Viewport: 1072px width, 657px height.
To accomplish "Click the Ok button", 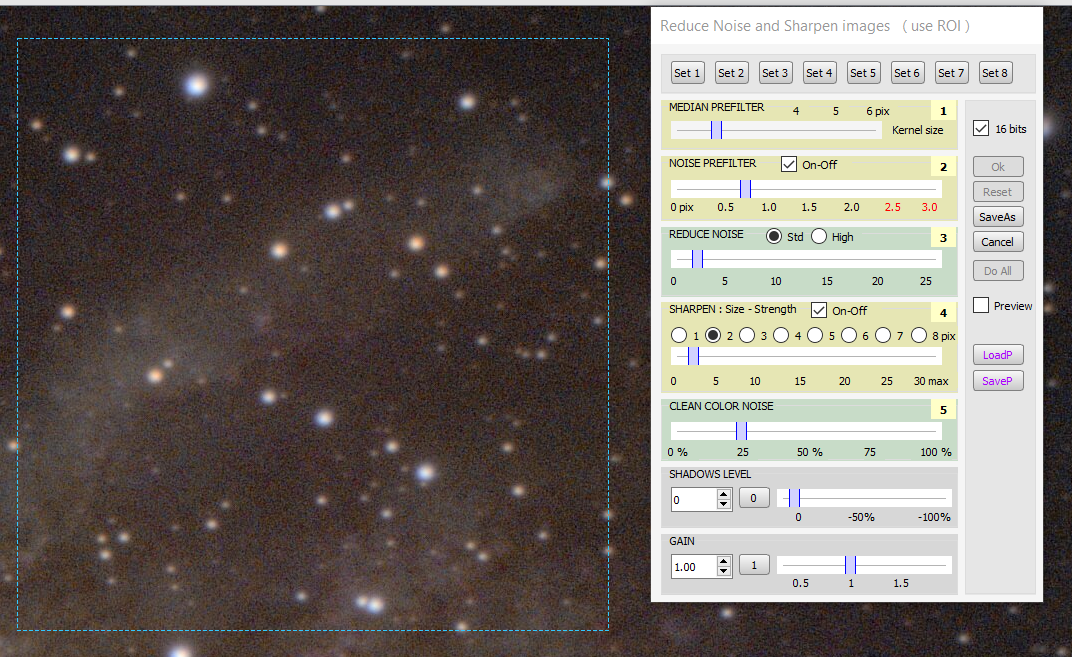I will click(998, 167).
